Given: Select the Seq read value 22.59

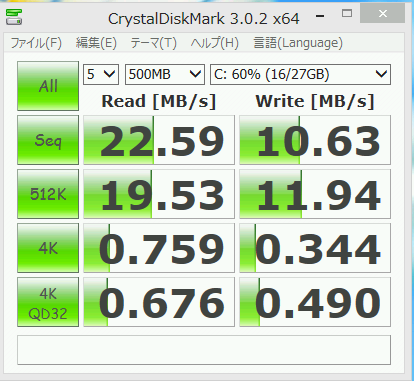Looking at the screenshot, I should pos(159,140).
